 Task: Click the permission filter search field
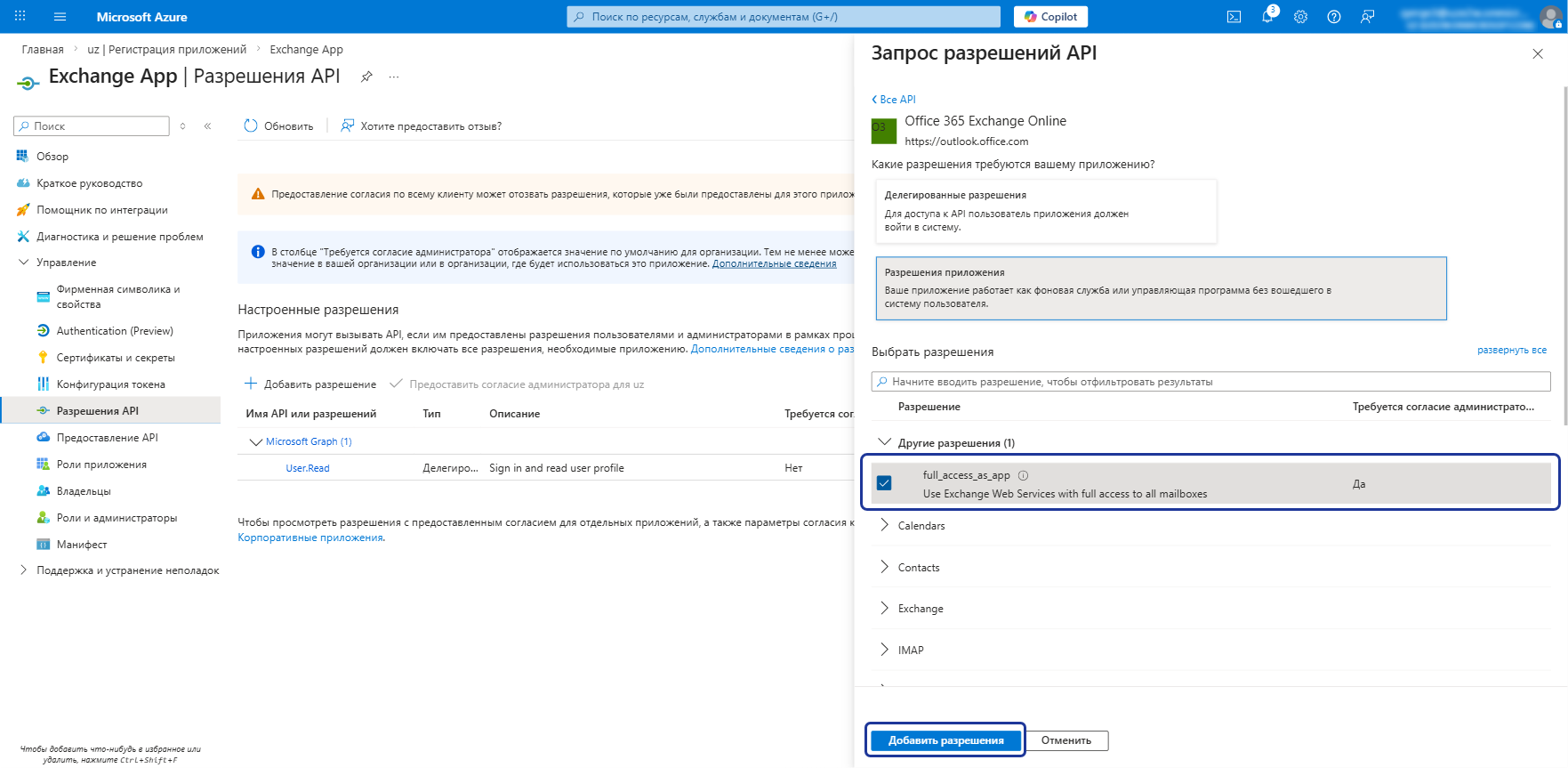pyautogui.click(x=1210, y=382)
